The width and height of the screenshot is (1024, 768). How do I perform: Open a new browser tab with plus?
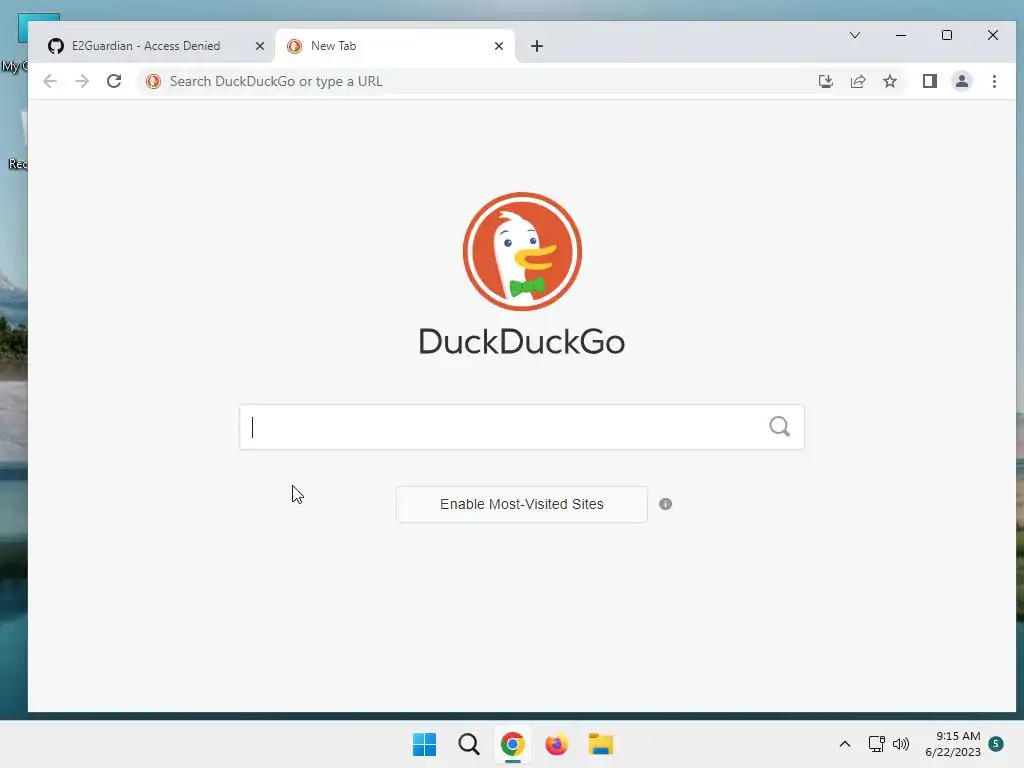pos(537,46)
